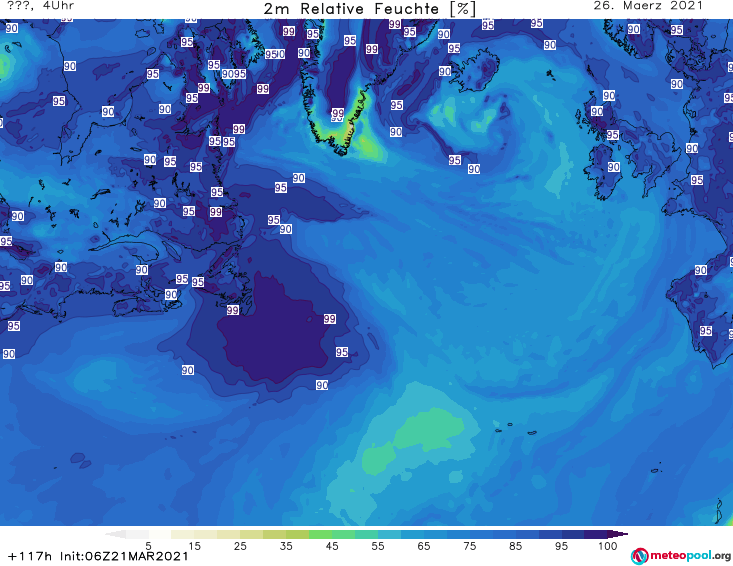Click the legend value 55
The height and width of the screenshot is (566, 733).
[x=378, y=546]
